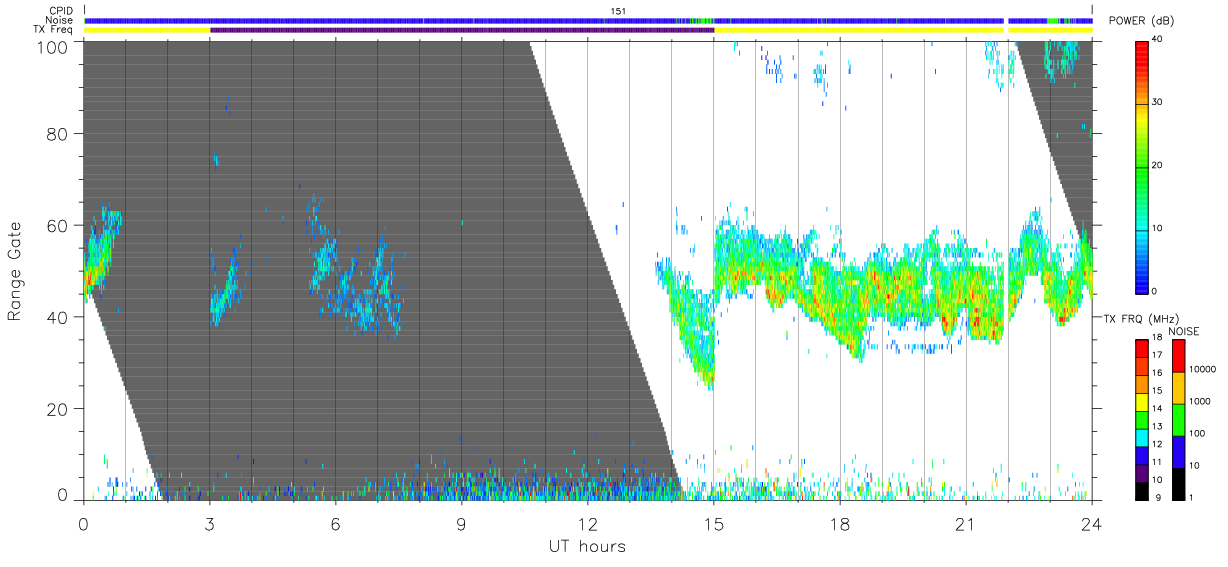Select tick 3 on the UT hours axis

click(209, 523)
